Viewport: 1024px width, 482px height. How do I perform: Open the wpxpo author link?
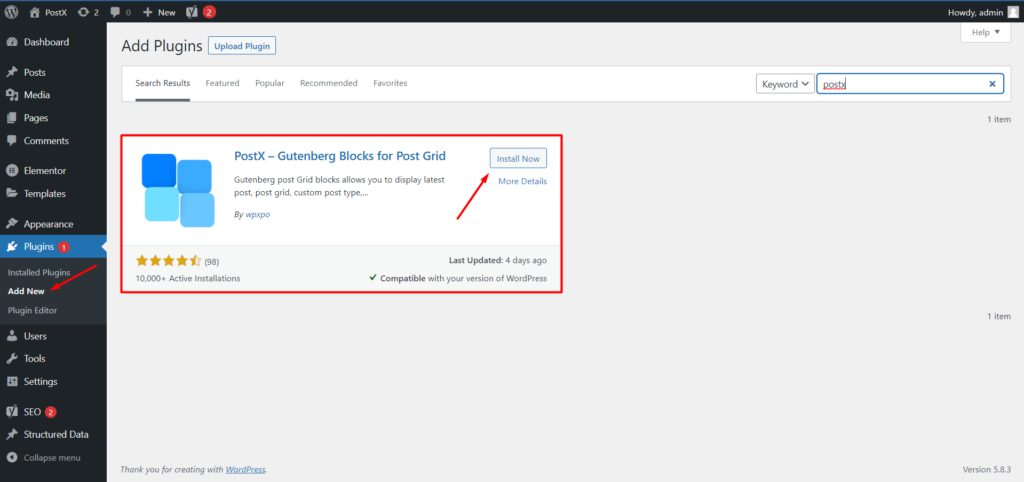pos(257,215)
